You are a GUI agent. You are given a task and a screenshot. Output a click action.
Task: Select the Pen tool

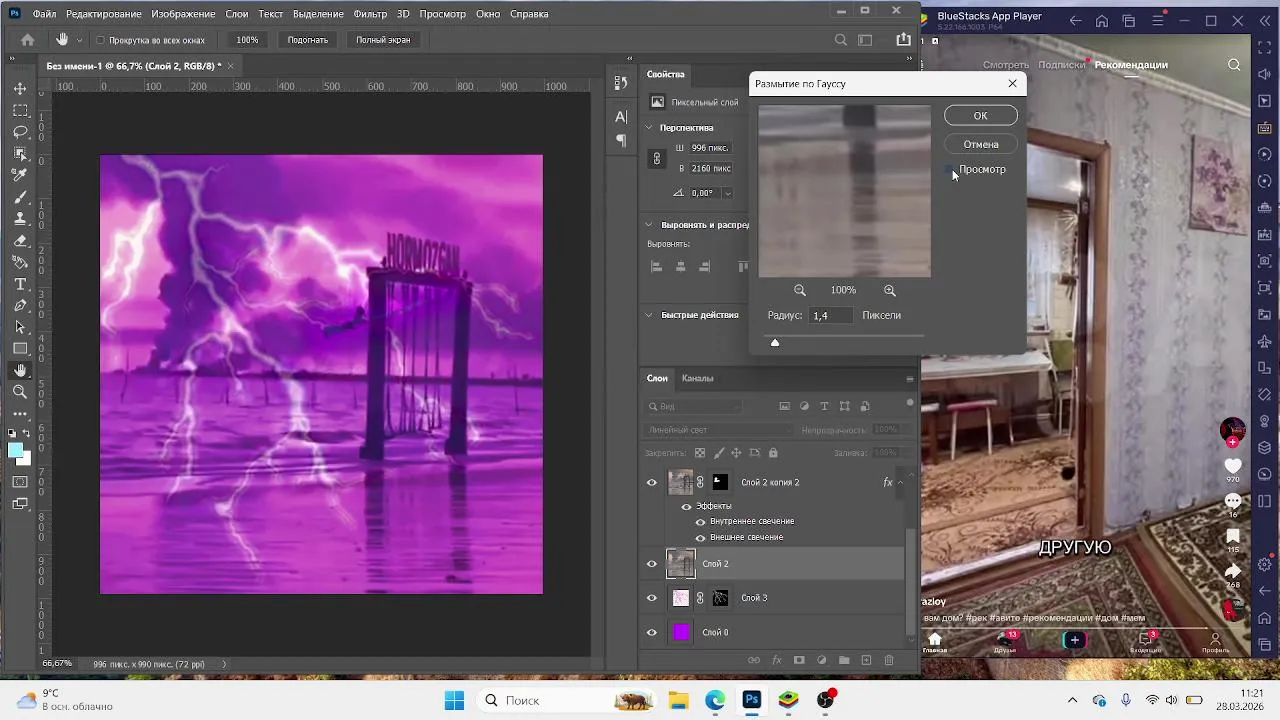(x=20, y=305)
